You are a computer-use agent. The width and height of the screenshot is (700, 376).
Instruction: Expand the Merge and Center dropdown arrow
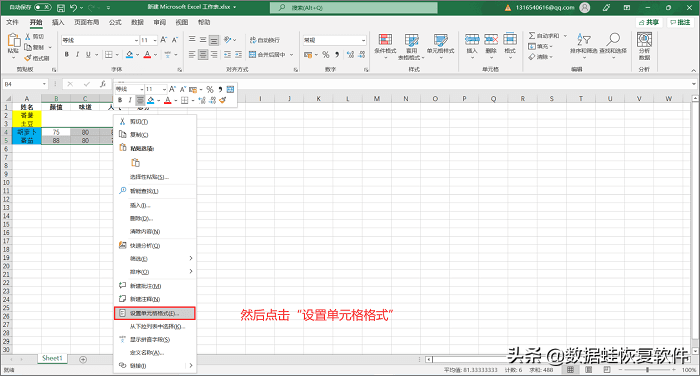click(292, 54)
